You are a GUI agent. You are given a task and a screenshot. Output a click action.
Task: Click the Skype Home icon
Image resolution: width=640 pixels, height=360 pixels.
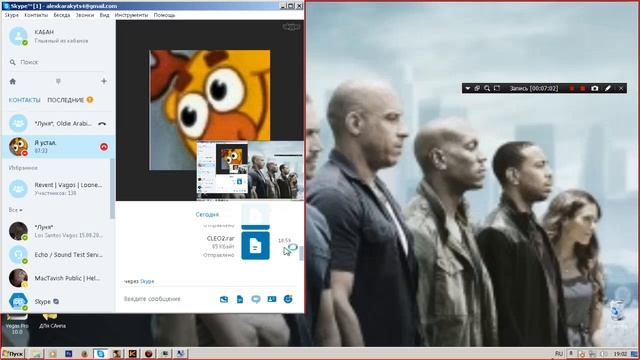point(13,81)
